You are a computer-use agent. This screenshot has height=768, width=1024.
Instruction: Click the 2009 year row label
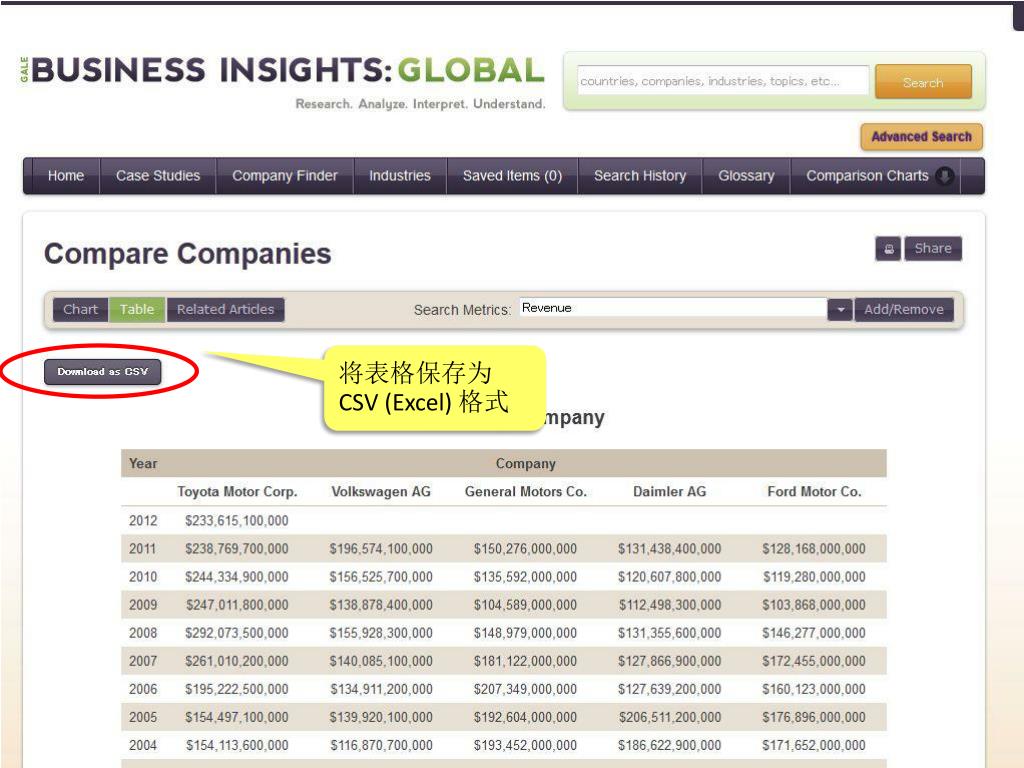143,605
